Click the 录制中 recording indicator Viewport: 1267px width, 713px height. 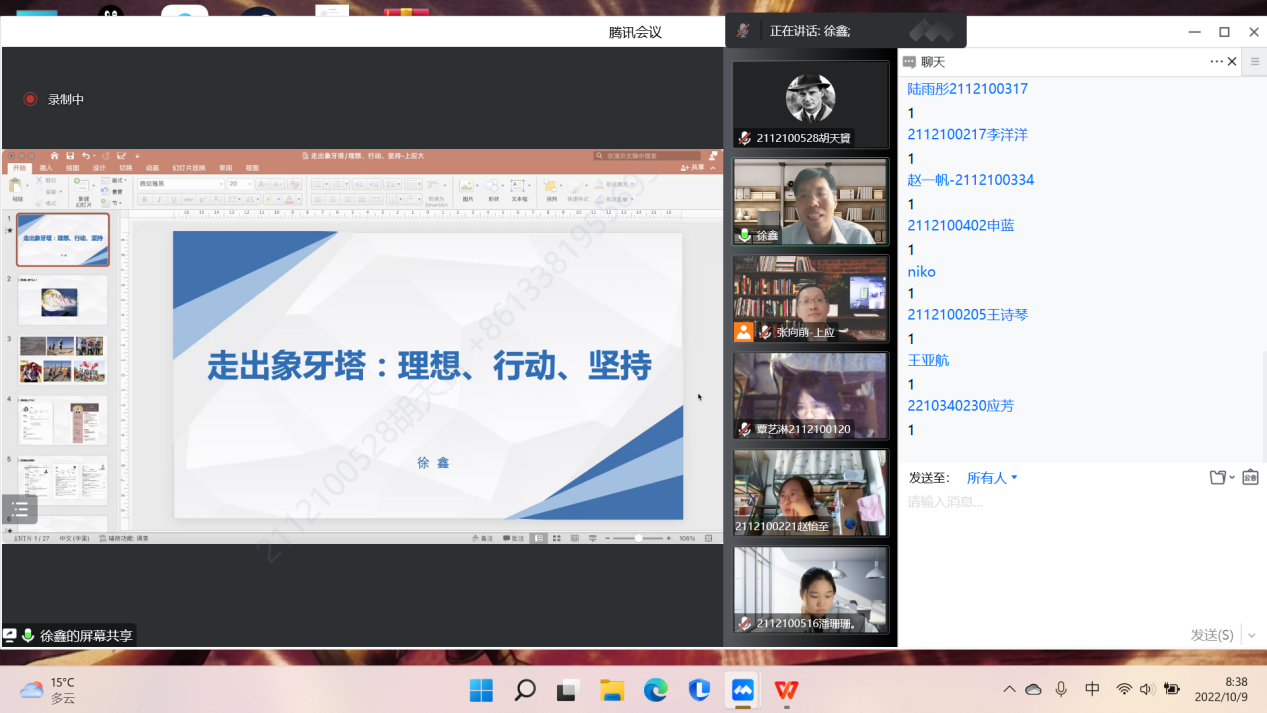click(55, 99)
